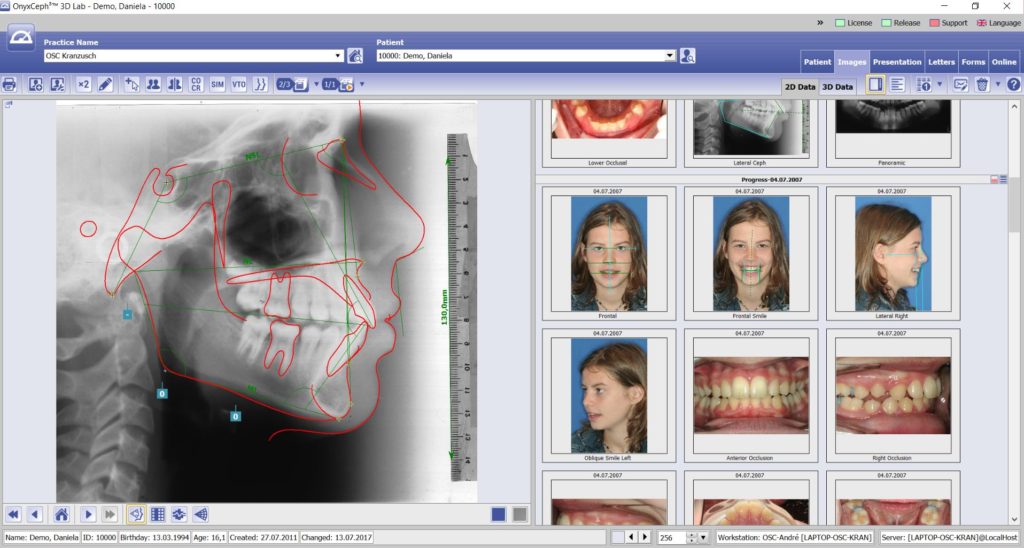
Task: Select the add-point cursor tool
Action: 131,84
